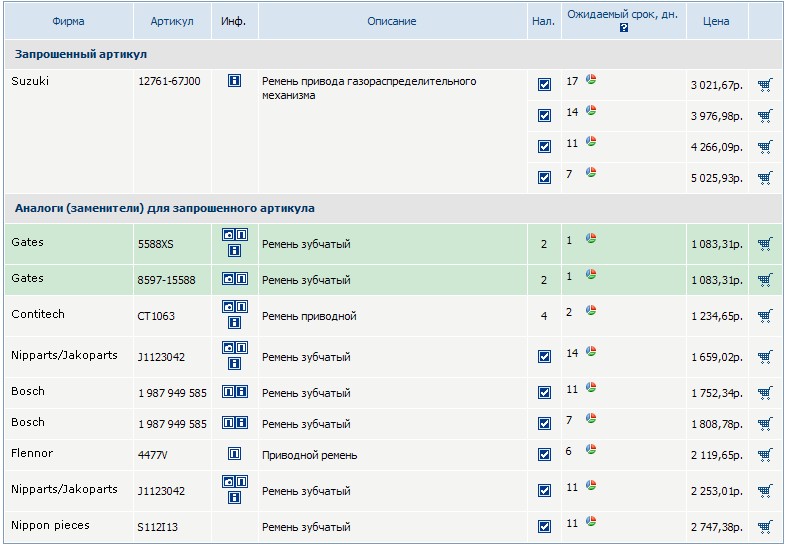The width and height of the screenshot is (785, 548).
Task: Click article number CT1063
Action: click(x=156, y=317)
